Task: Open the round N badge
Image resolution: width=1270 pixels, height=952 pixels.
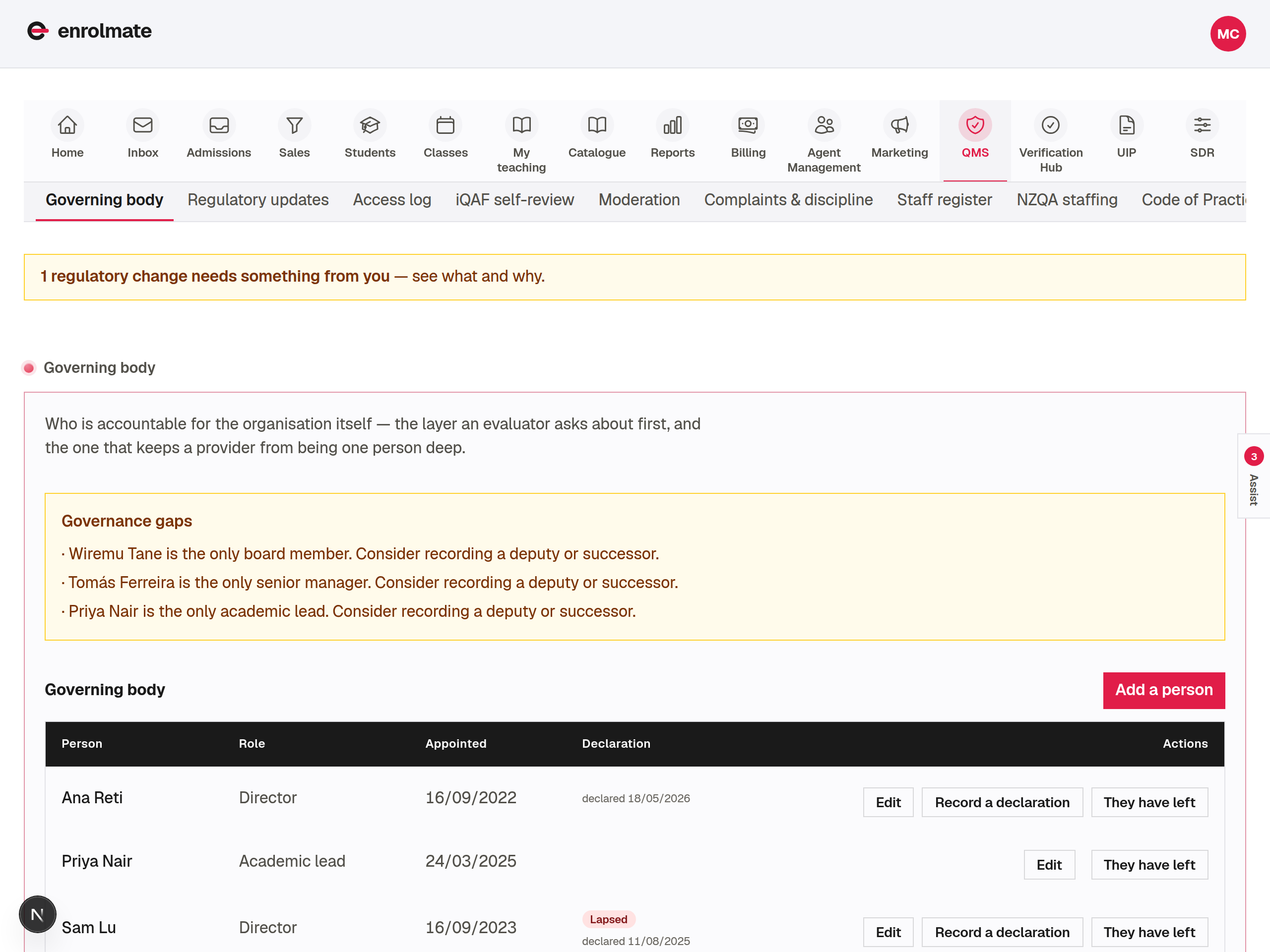Action: click(x=37, y=914)
